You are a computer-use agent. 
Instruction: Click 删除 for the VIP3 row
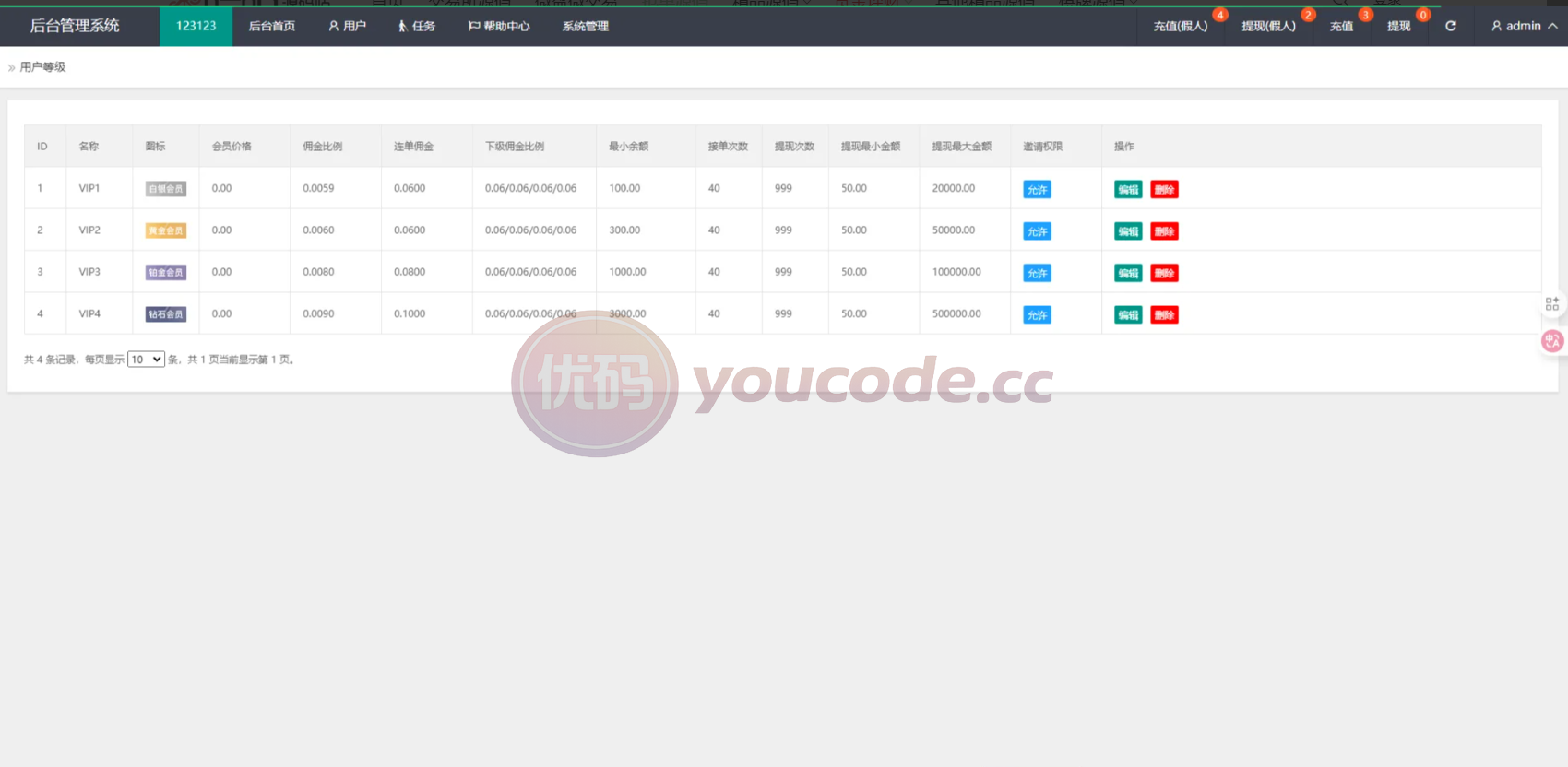(x=1165, y=273)
